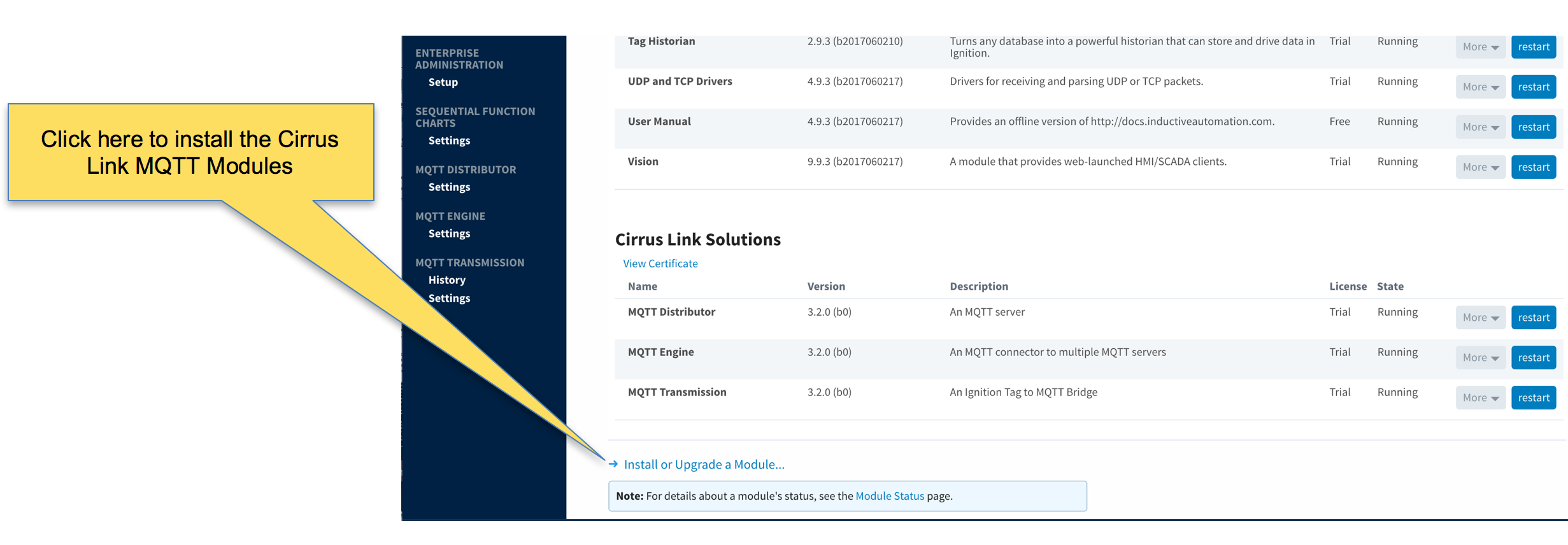
Task: Select MQTT Distributor name in module table
Action: coord(671,312)
